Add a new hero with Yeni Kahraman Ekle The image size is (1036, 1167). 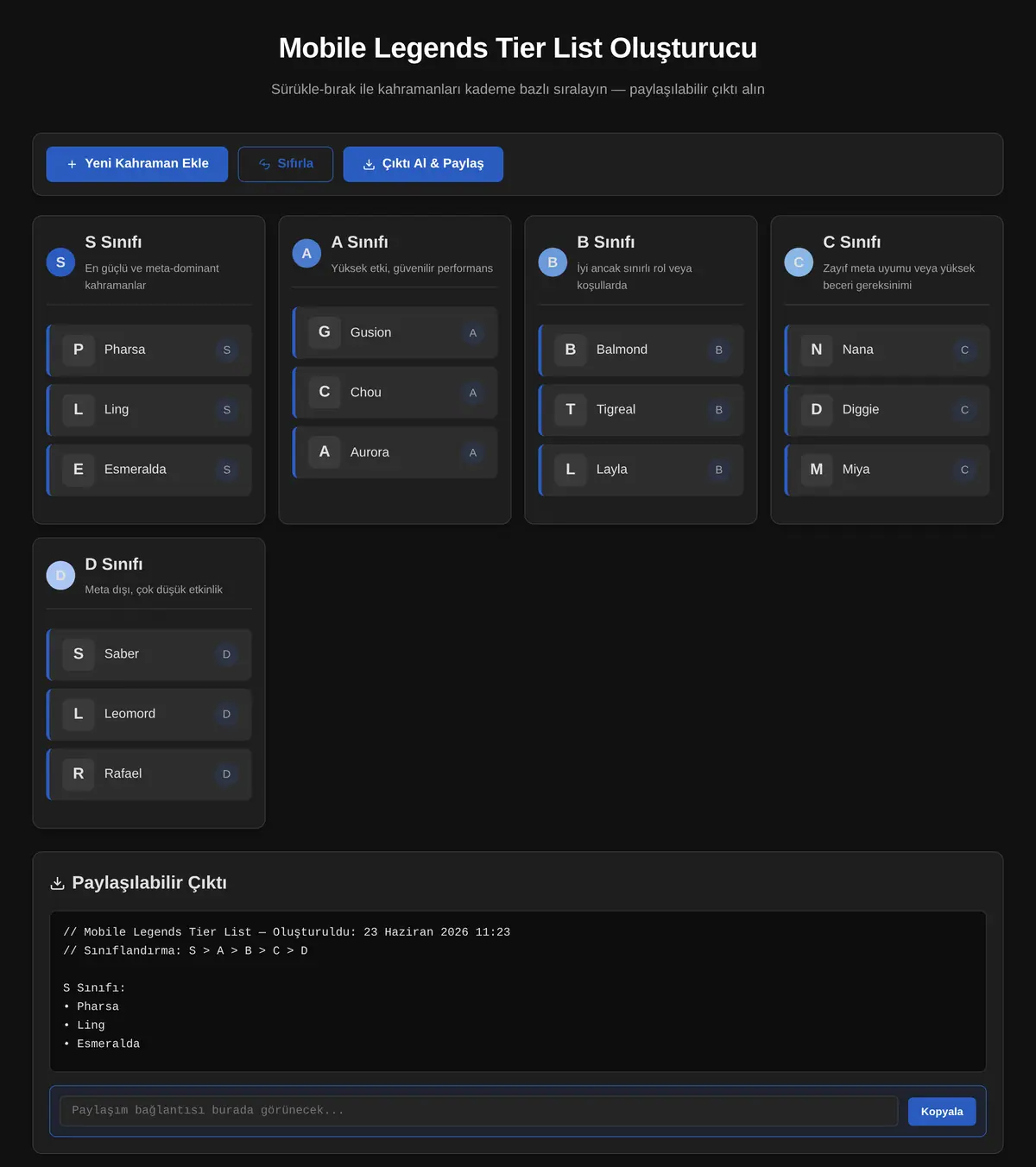click(x=137, y=164)
